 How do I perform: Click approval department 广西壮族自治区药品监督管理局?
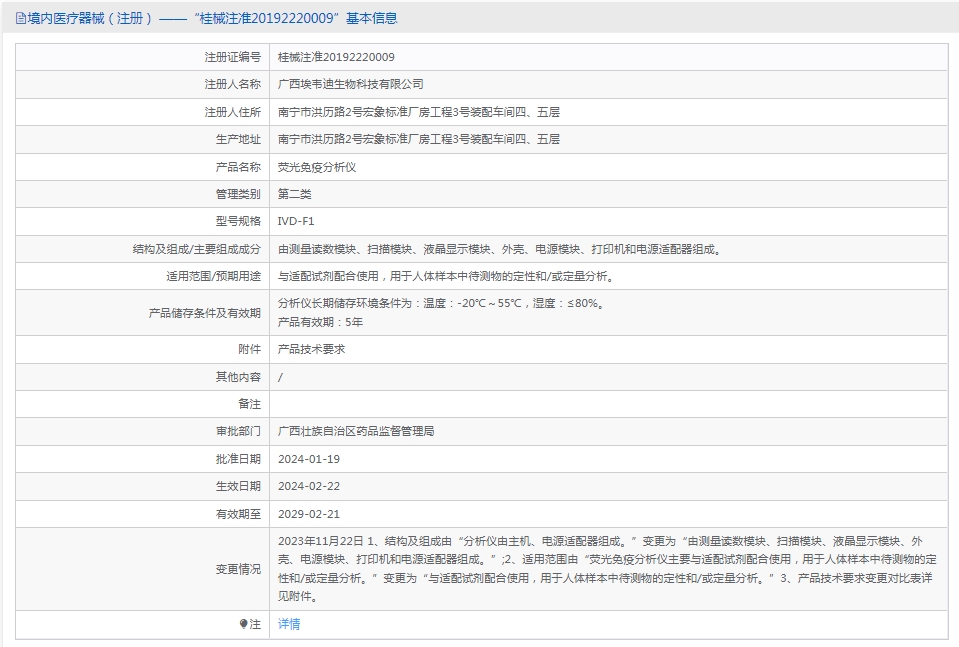355,431
